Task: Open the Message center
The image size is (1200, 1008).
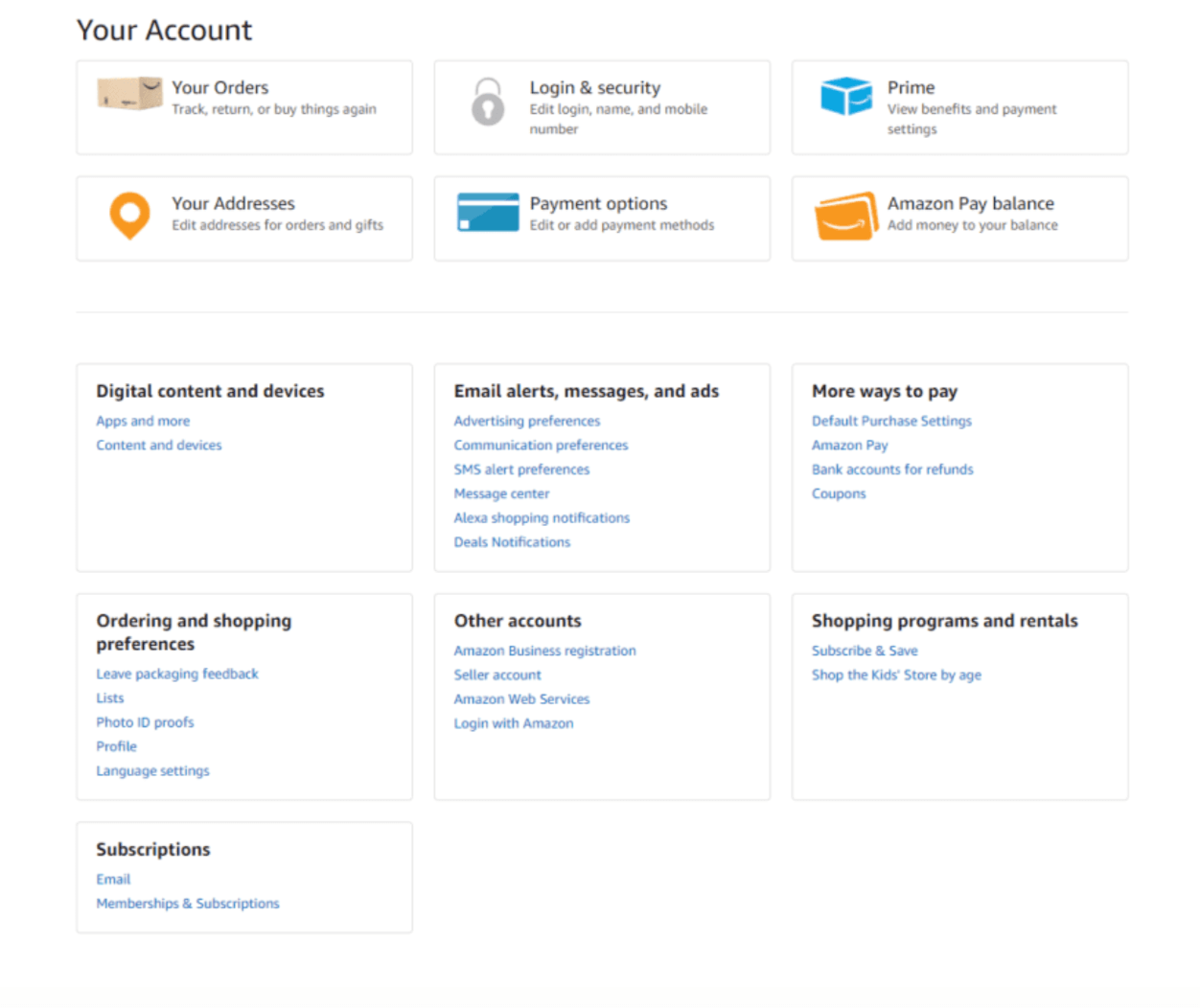Action: (x=501, y=493)
